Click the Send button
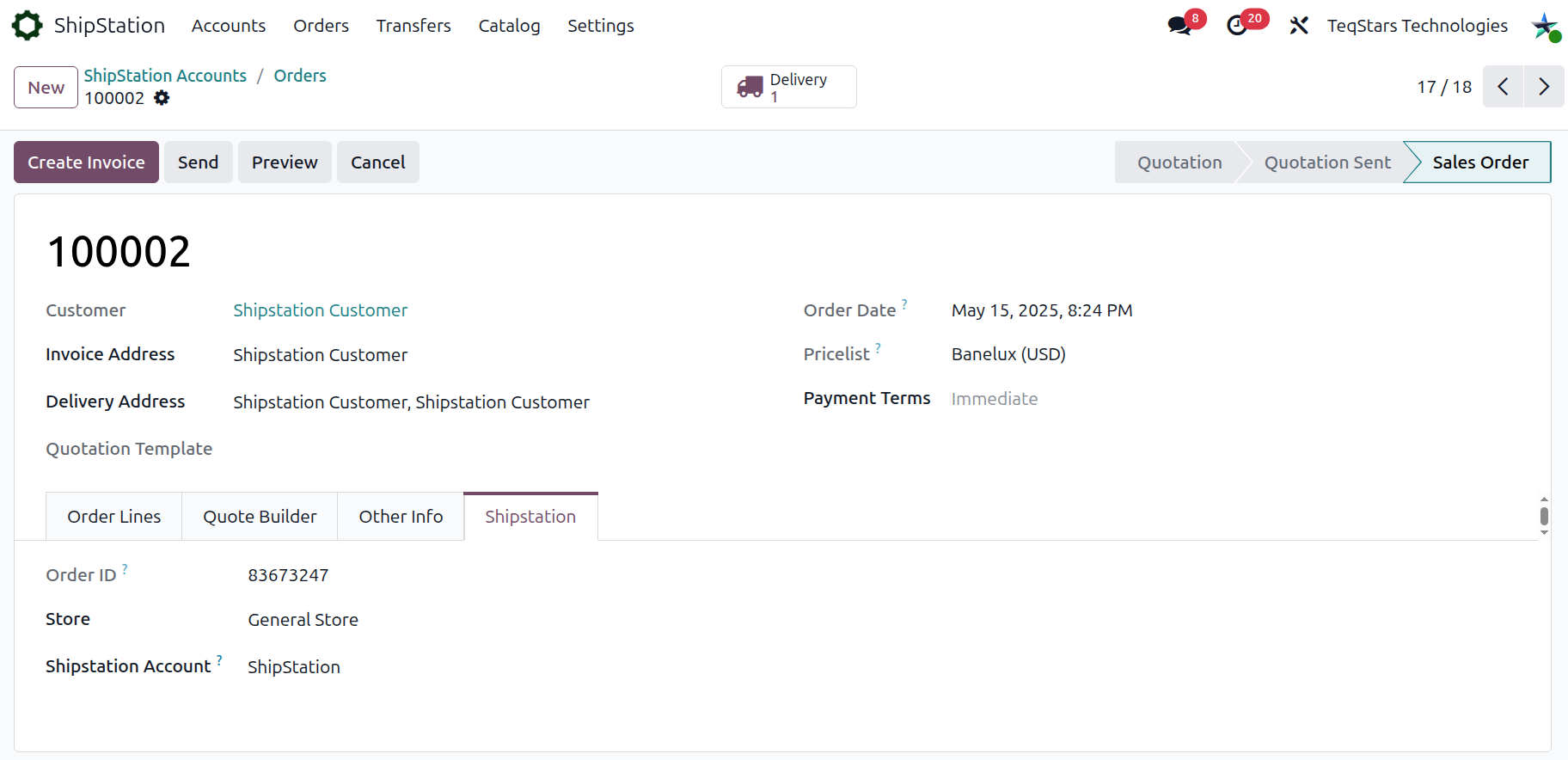The image size is (1568, 760). click(x=198, y=162)
